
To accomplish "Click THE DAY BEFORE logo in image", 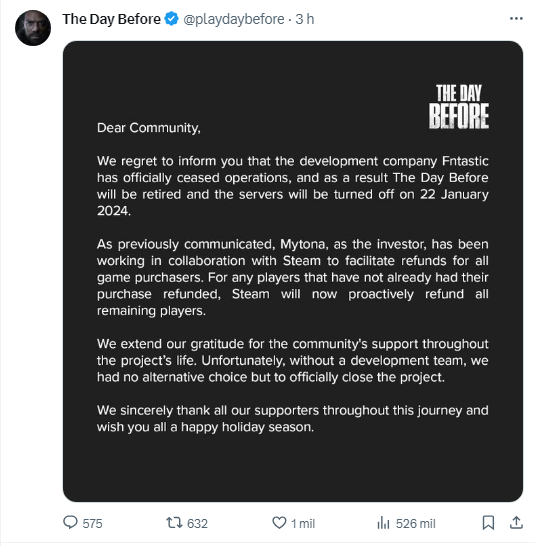I will 459,106.
